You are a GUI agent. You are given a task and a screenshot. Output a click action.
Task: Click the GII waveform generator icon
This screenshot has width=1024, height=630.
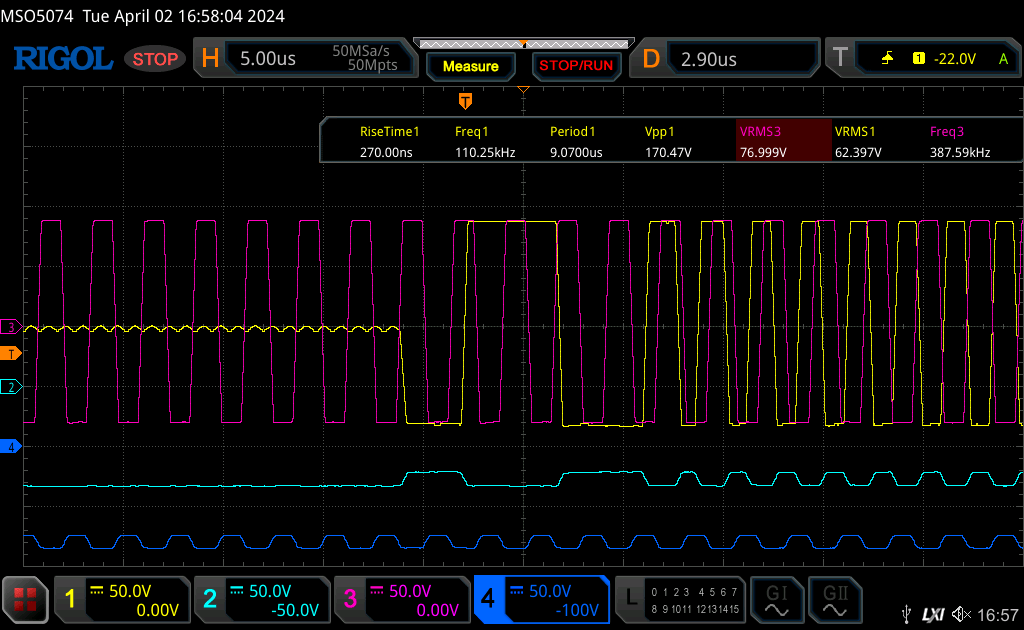point(835,600)
